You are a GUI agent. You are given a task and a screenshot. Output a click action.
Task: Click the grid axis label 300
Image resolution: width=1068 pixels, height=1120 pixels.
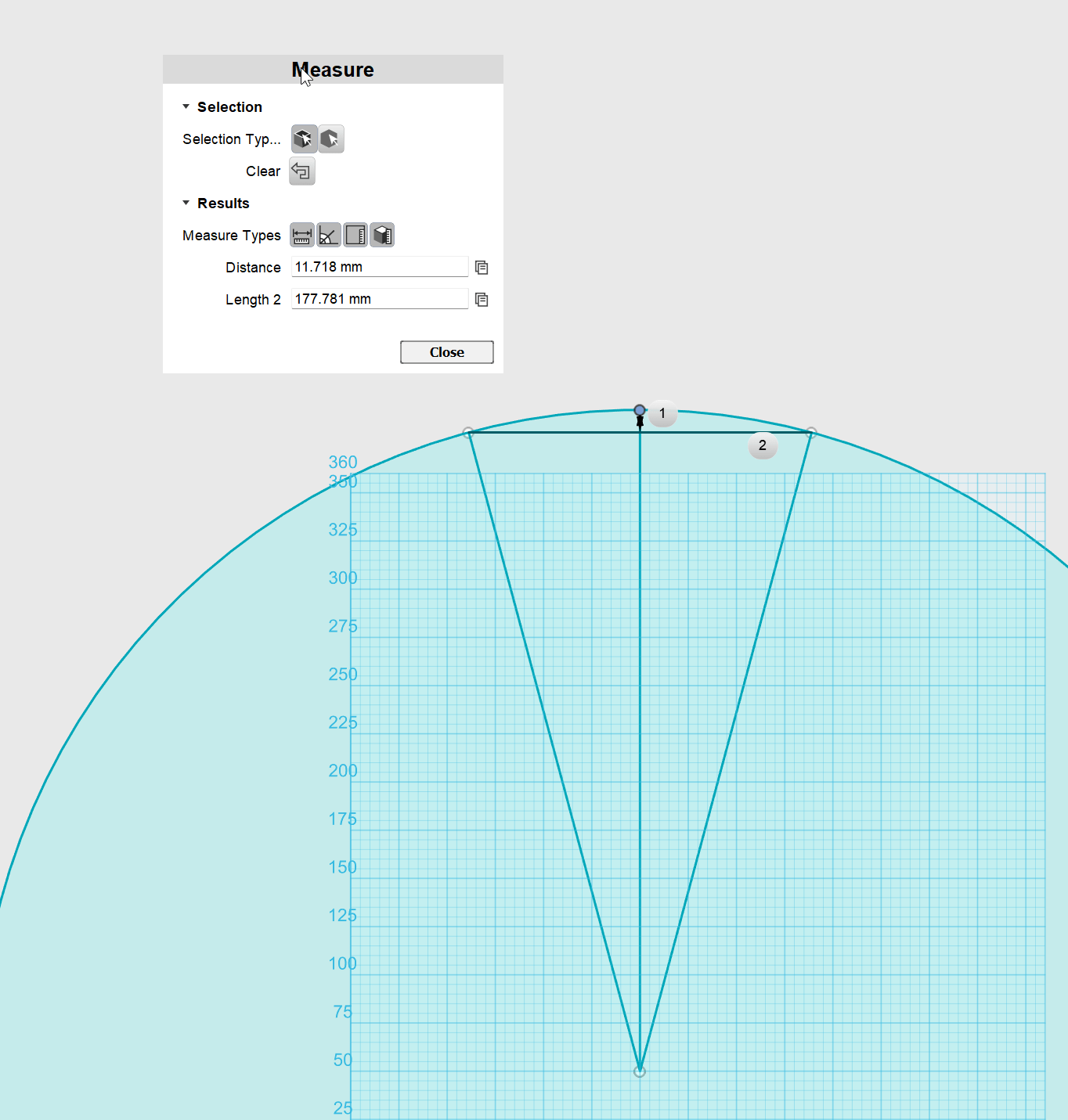coord(343,578)
